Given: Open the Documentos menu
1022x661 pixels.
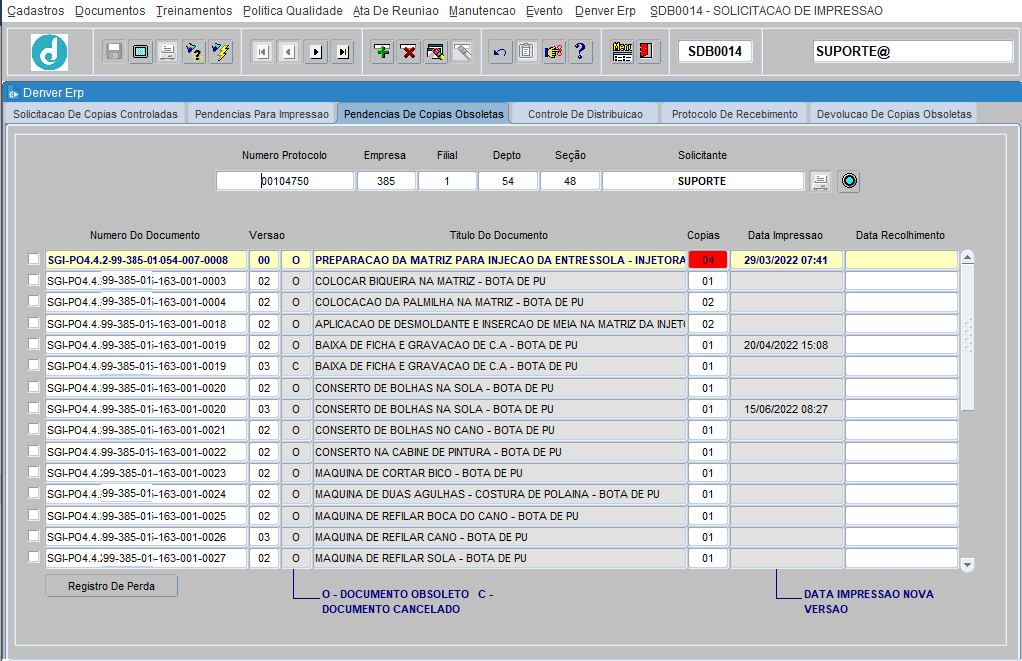Looking at the screenshot, I should 110,11.
